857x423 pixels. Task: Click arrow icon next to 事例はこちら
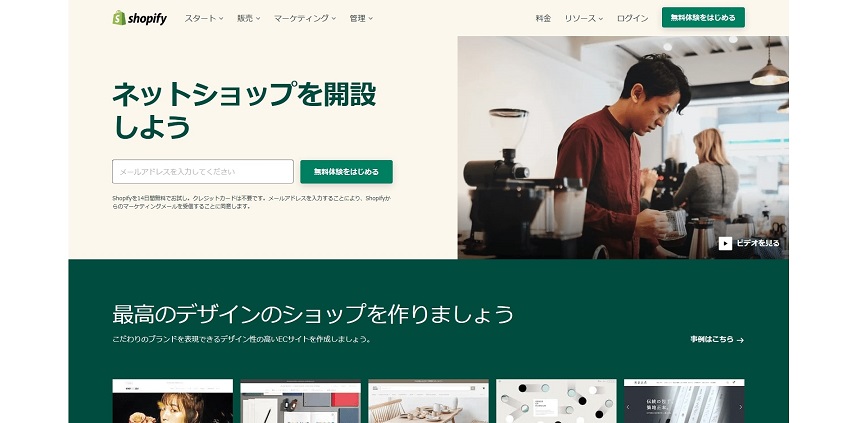click(740, 340)
